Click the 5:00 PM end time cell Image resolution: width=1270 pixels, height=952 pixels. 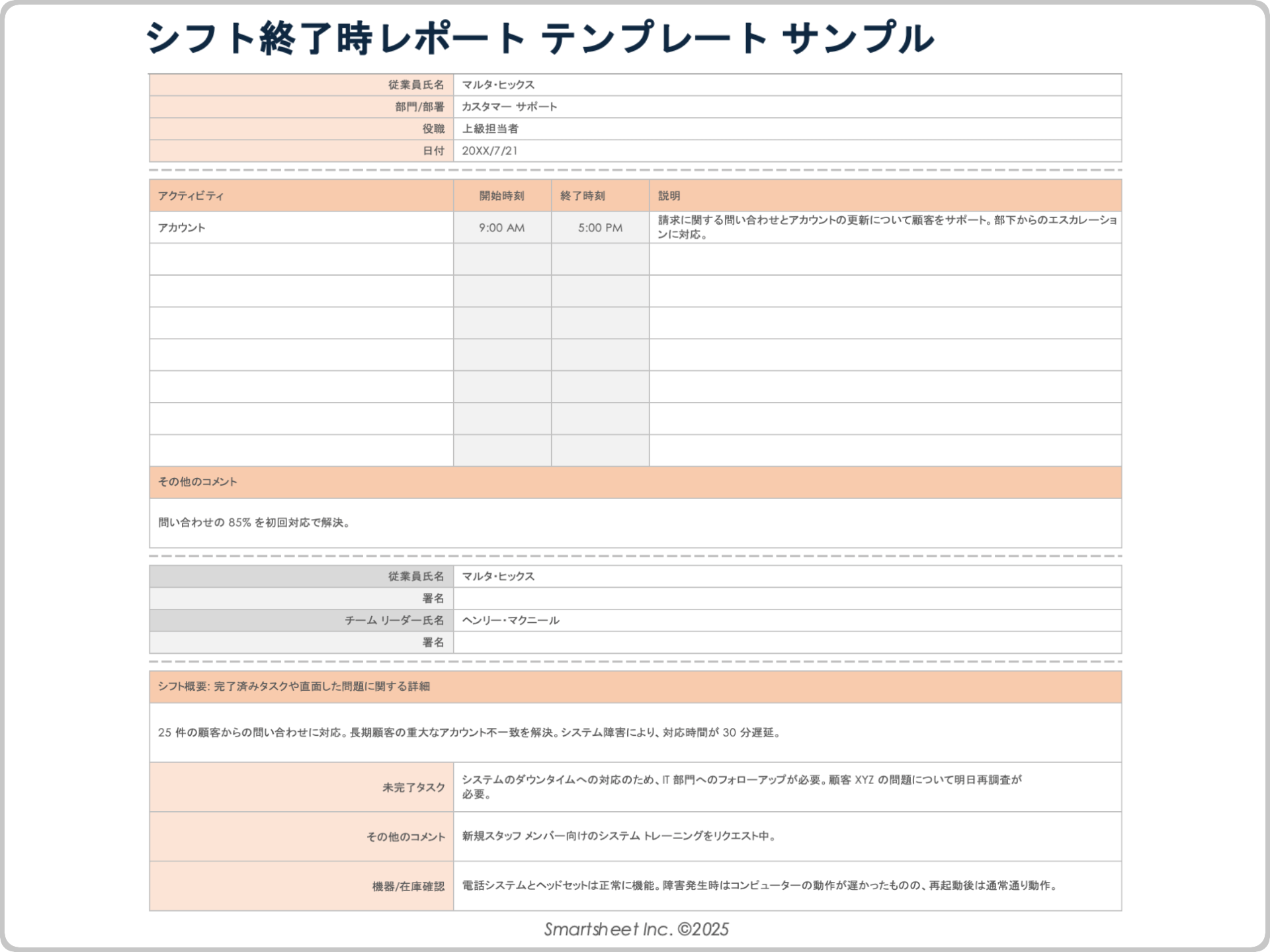click(x=598, y=227)
